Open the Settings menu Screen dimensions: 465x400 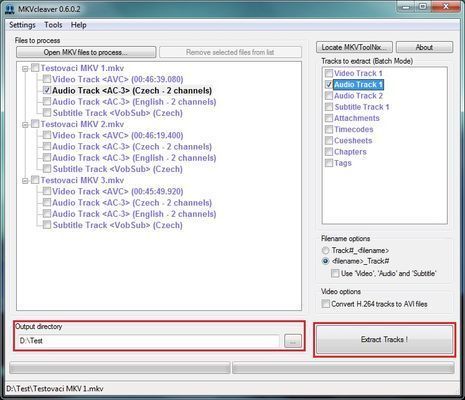(x=22, y=25)
